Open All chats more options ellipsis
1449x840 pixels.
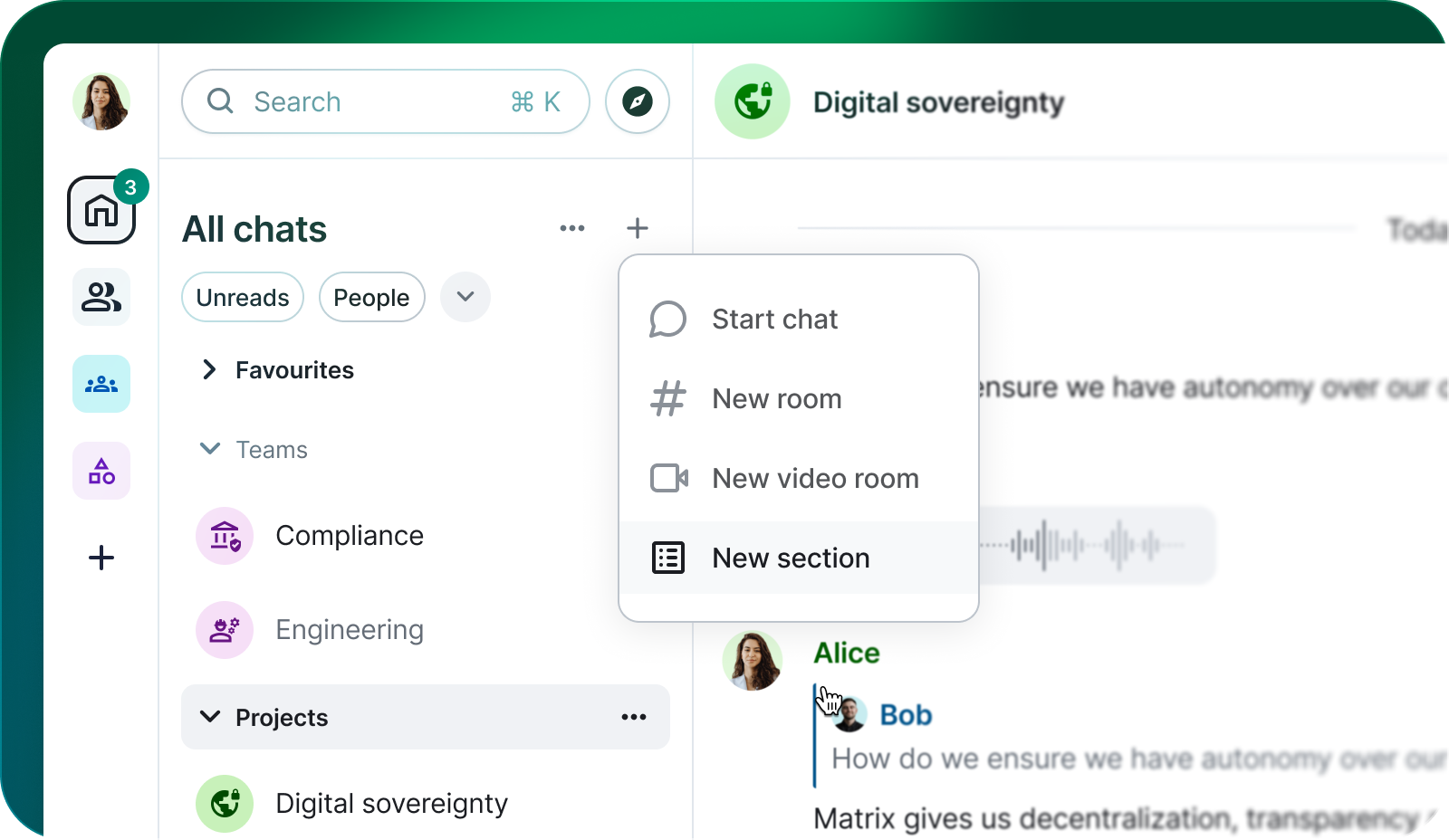572,228
